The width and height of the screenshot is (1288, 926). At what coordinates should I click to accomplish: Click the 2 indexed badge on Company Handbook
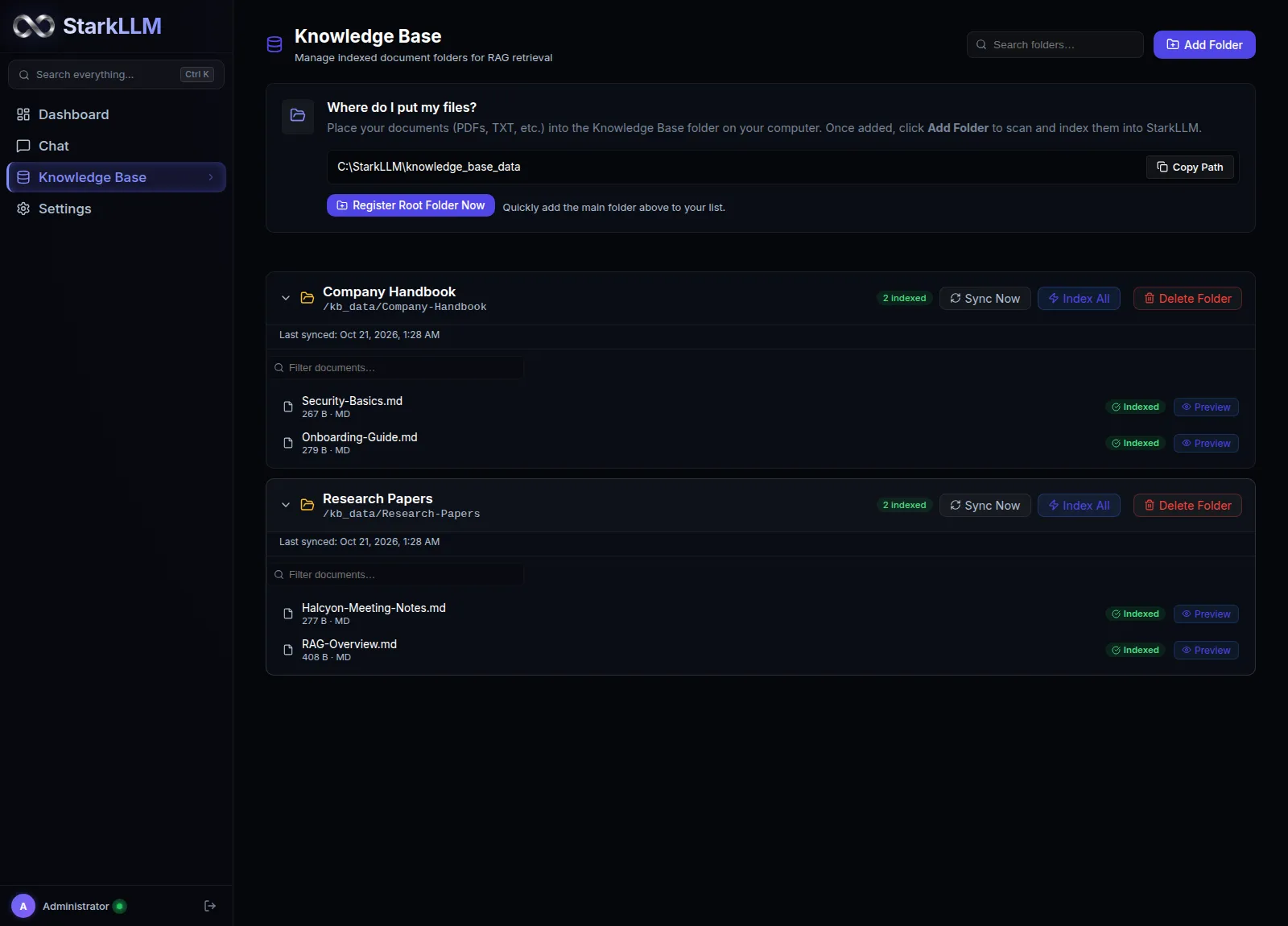click(x=904, y=299)
